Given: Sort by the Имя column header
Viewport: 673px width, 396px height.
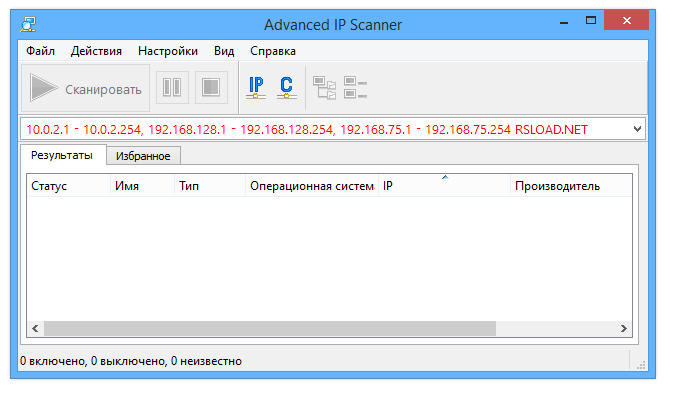Looking at the screenshot, I should click(x=142, y=186).
